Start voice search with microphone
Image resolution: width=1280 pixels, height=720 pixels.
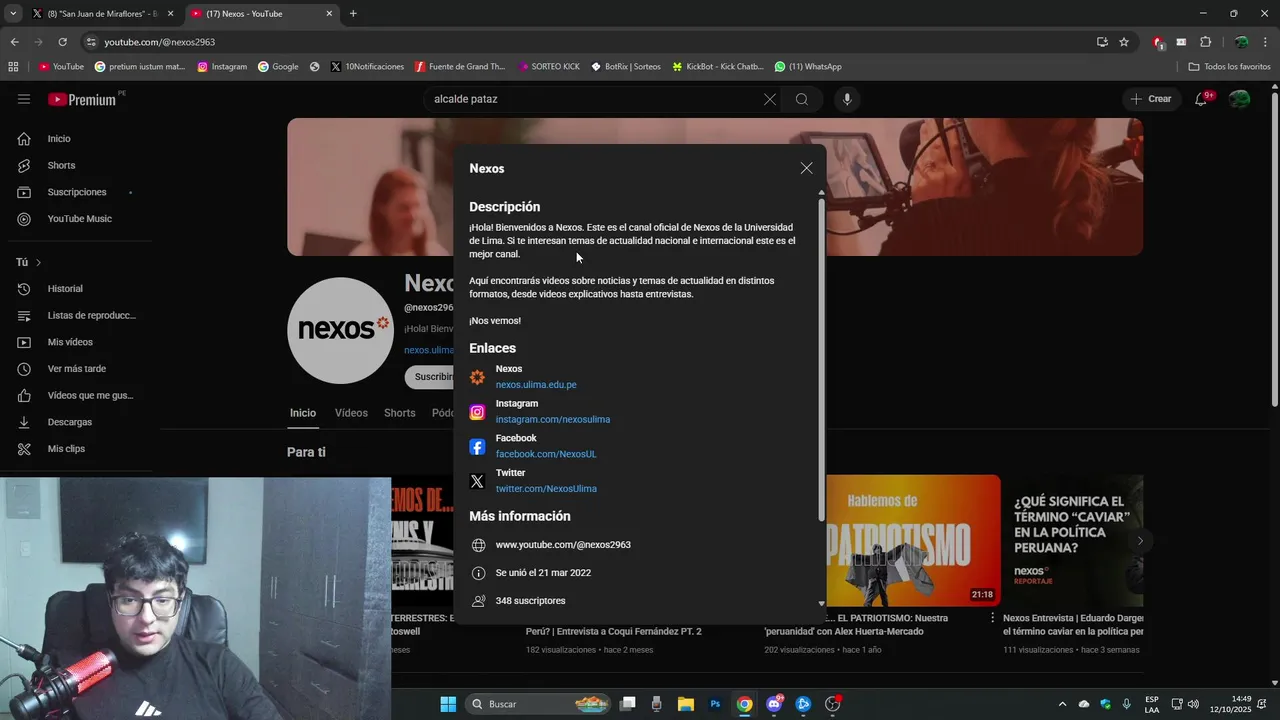click(x=847, y=99)
